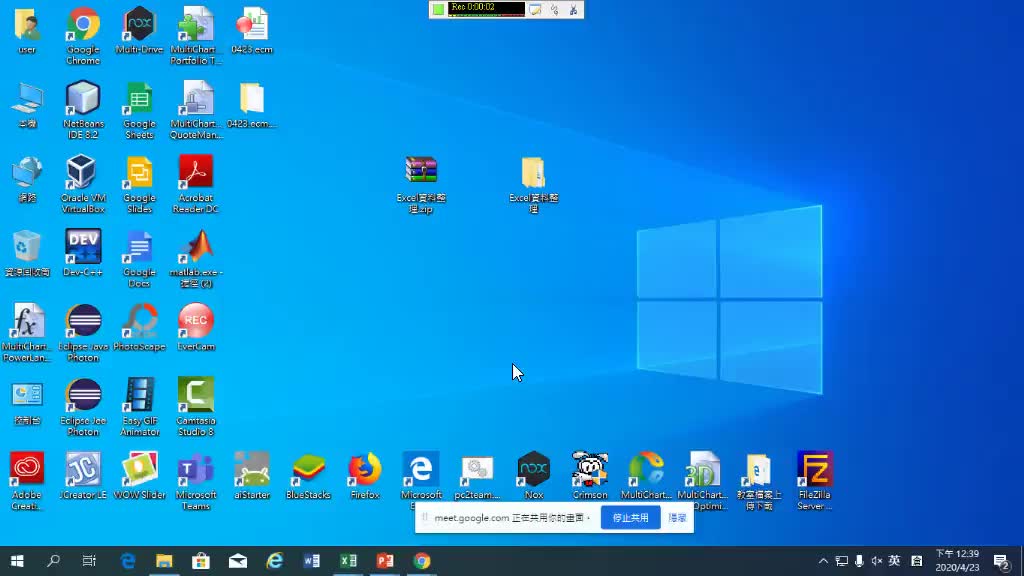Open Task View from the taskbar
This screenshot has width=1024, height=576.
point(89,561)
